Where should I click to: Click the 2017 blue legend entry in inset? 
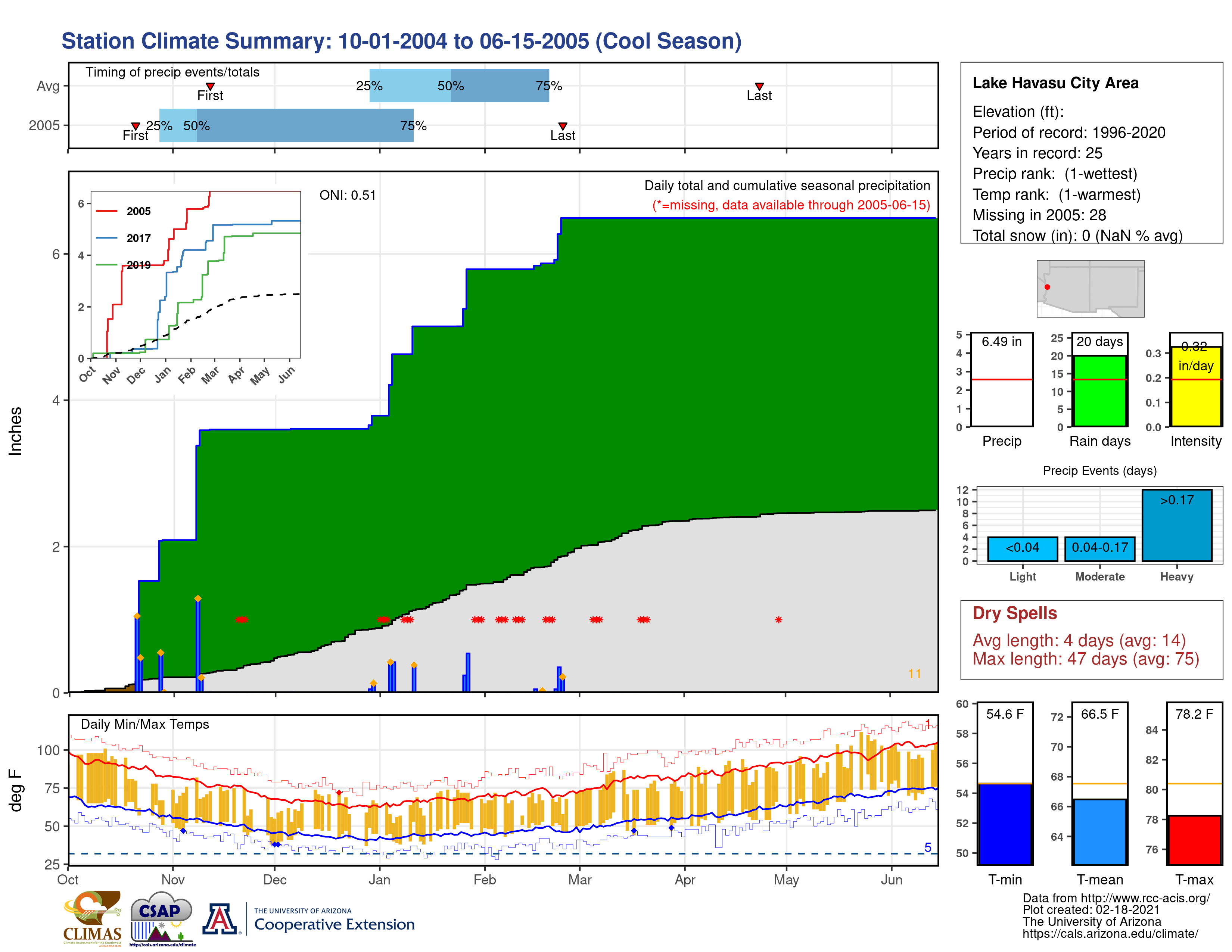point(124,238)
